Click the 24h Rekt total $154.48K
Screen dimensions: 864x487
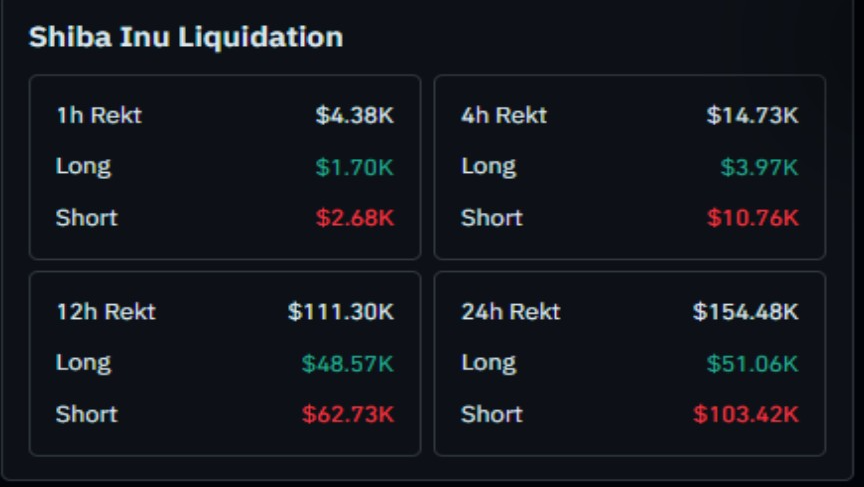[x=746, y=312]
